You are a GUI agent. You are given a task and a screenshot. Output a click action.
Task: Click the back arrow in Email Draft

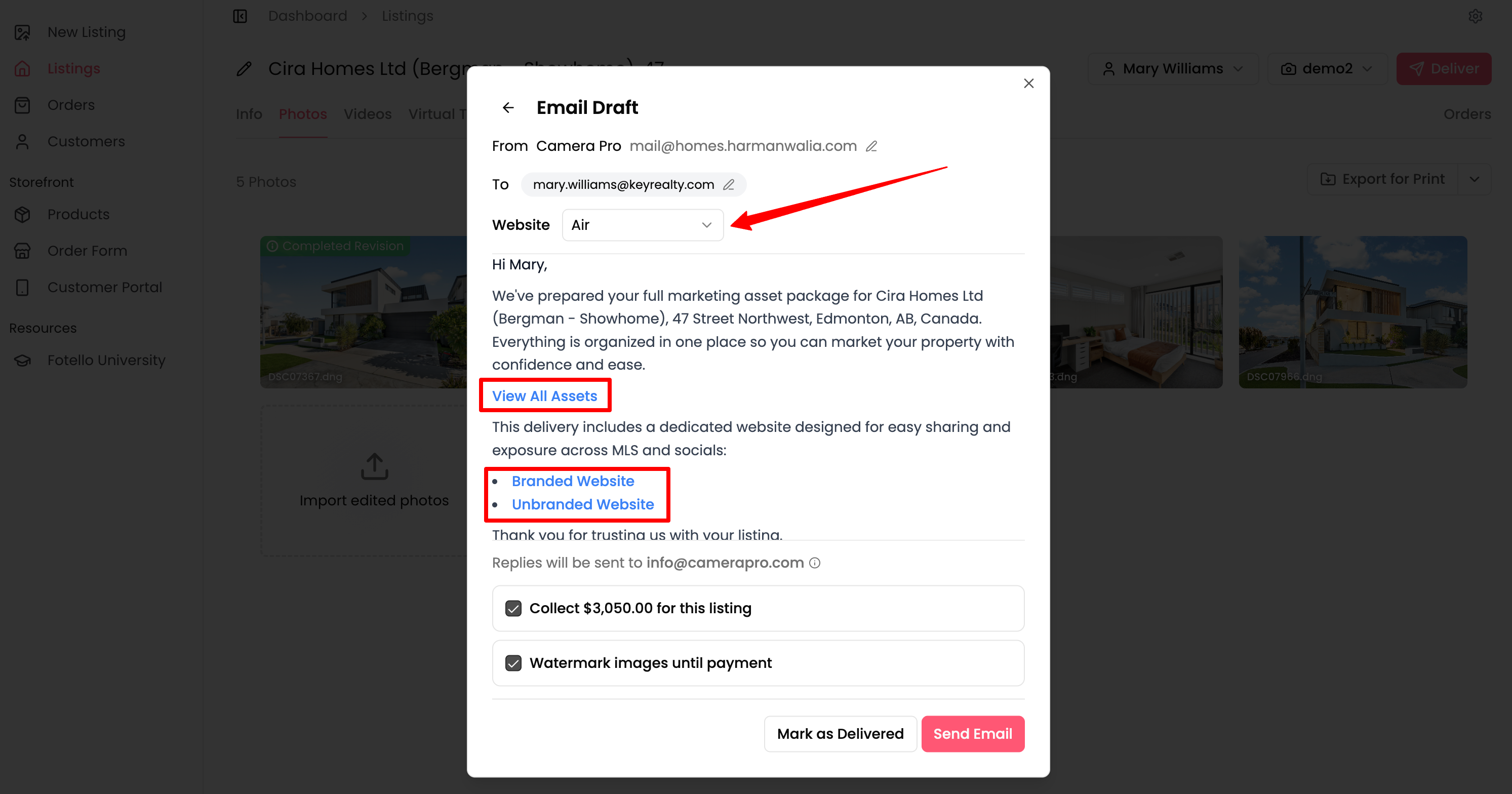tap(508, 107)
